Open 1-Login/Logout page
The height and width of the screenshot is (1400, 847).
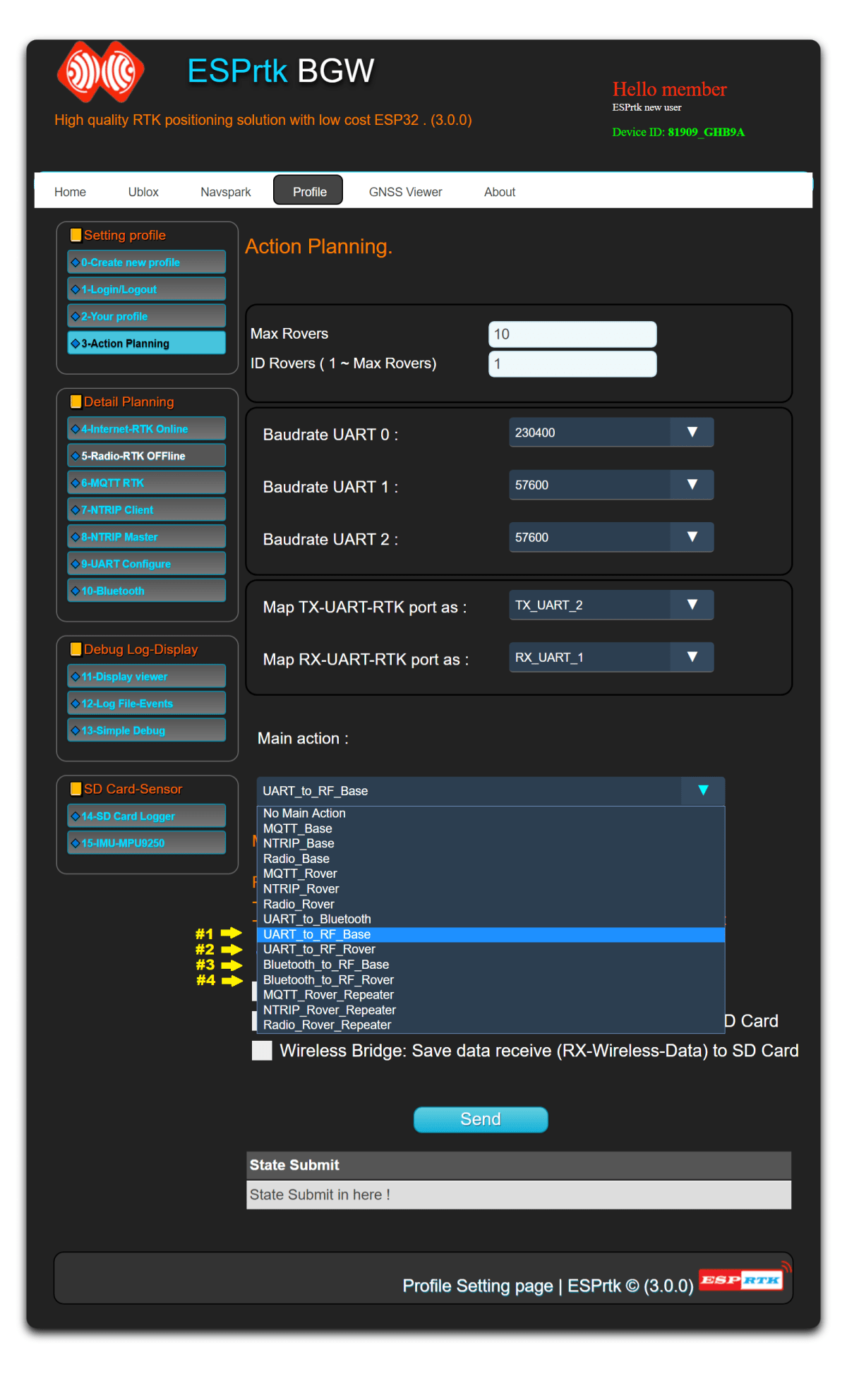point(147,289)
